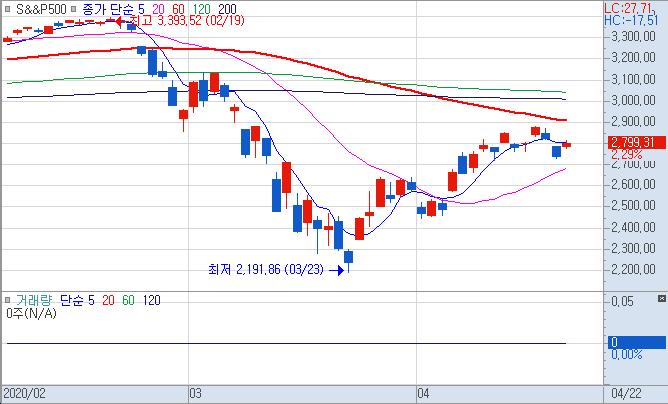Click the 2020/02 date axis label
The height and width of the screenshot is (404, 668).
(x=23, y=393)
